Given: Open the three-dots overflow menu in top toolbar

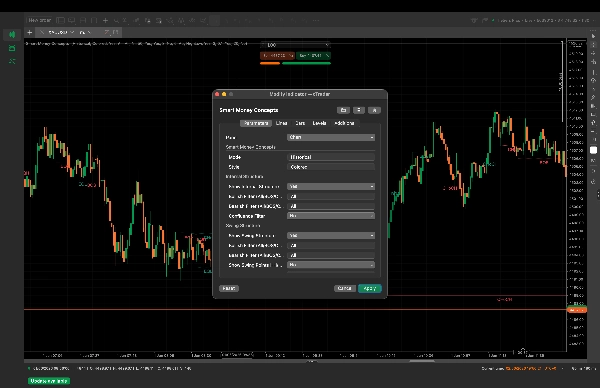Looking at the screenshot, I should [316, 20].
